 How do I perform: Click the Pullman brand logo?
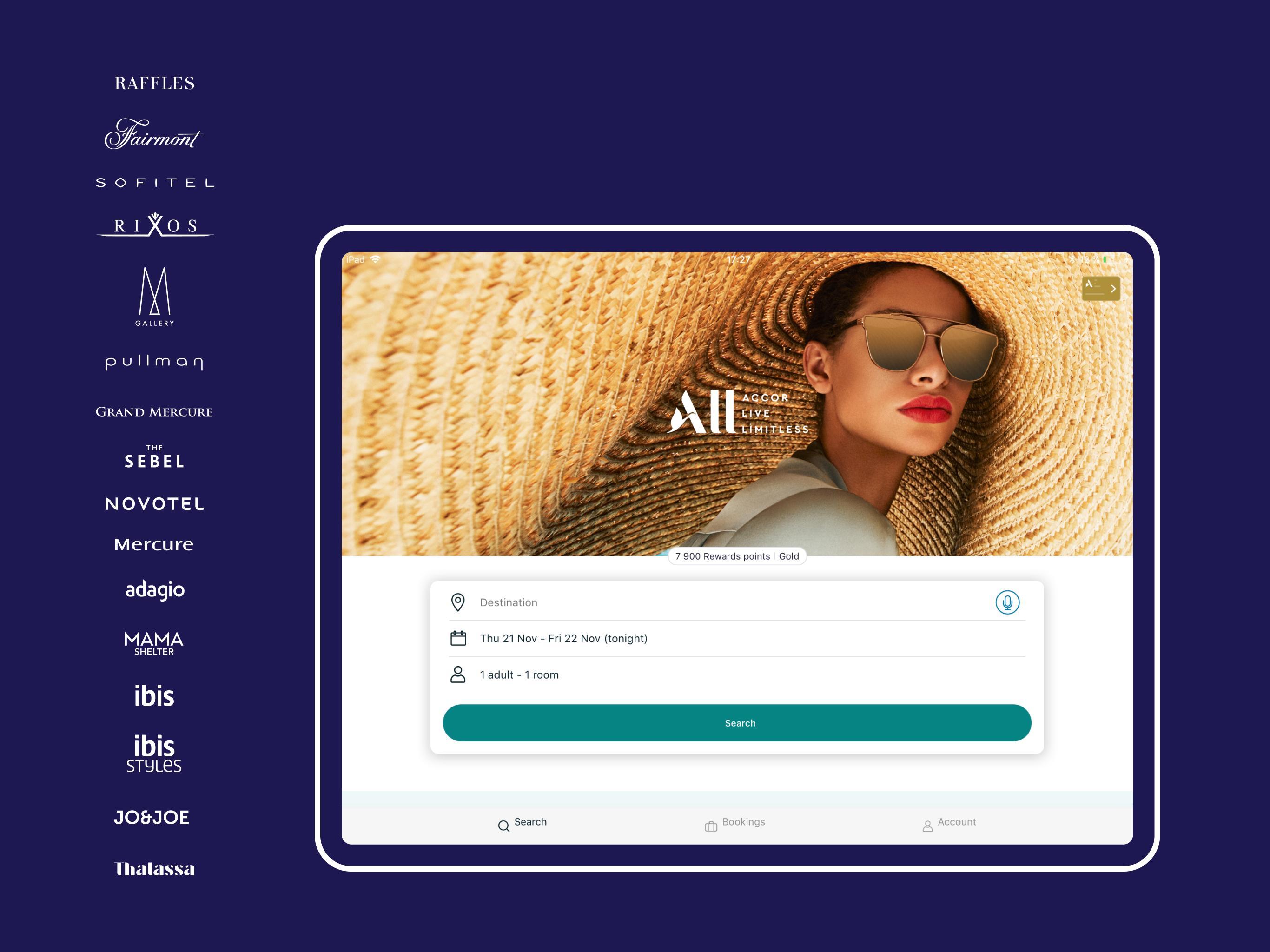(x=154, y=362)
